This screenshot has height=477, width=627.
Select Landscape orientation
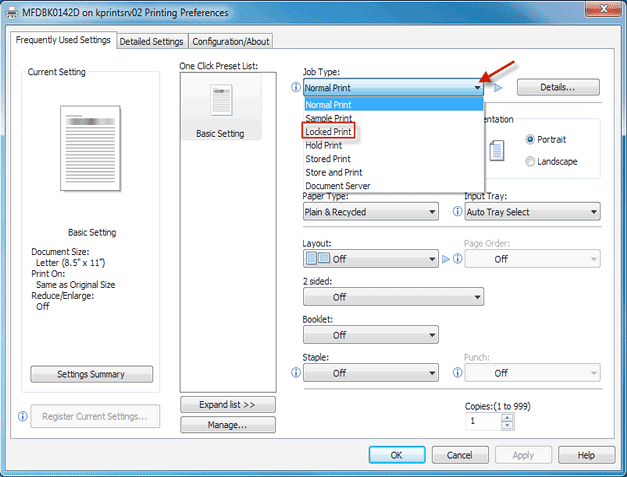[x=530, y=162]
